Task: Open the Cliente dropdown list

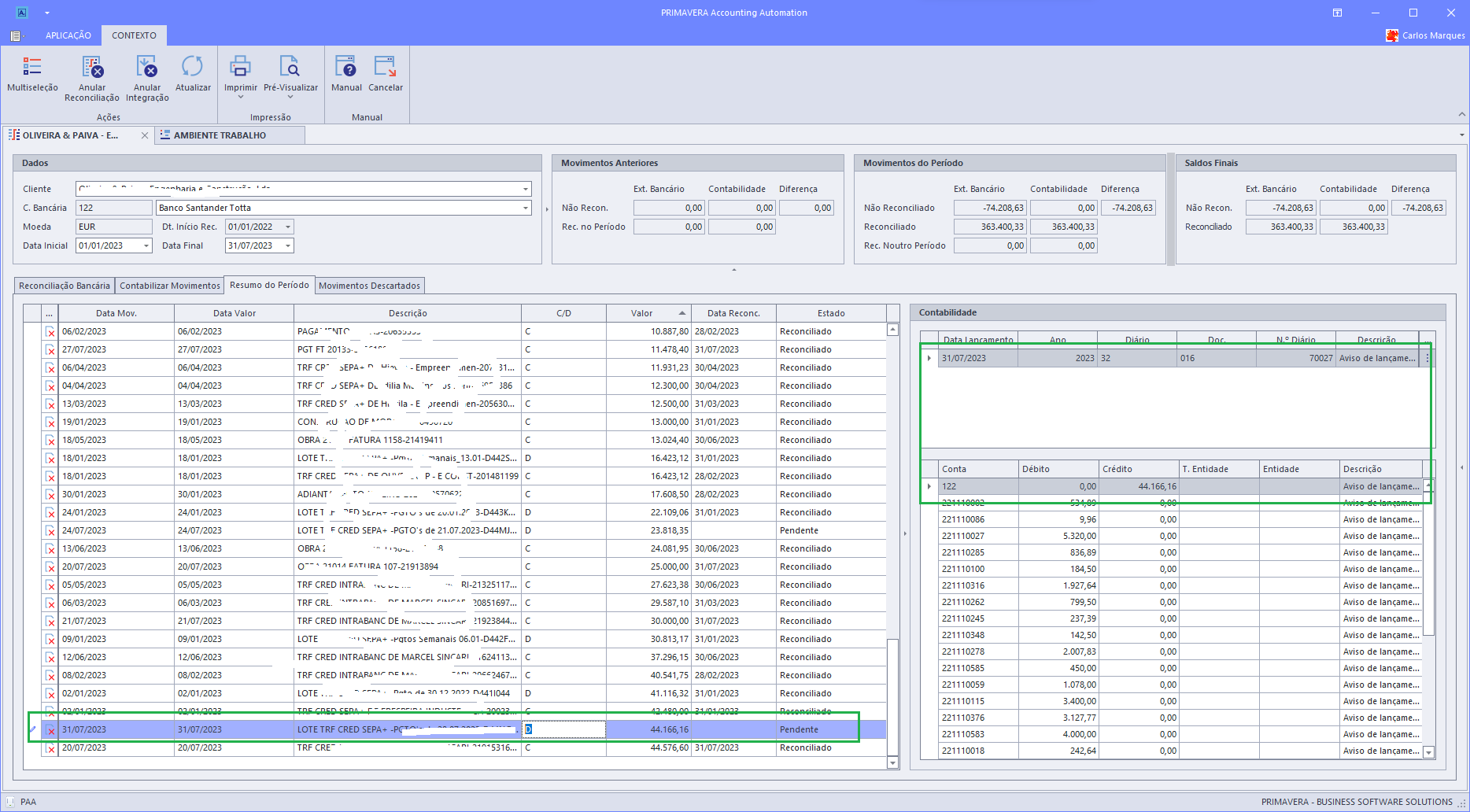Action: [526, 189]
